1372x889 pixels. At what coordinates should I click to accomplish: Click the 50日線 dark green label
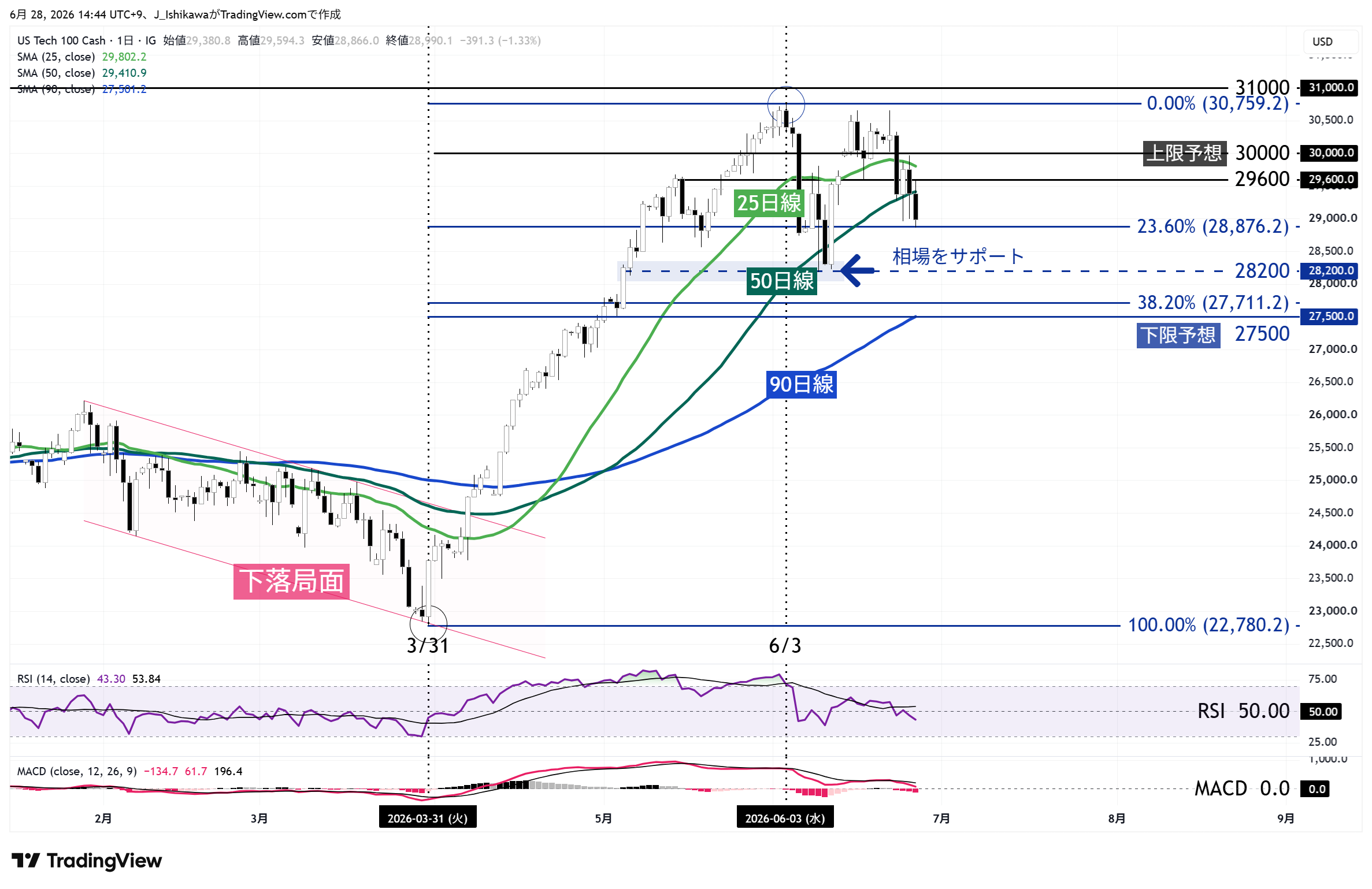pyautogui.click(x=781, y=281)
